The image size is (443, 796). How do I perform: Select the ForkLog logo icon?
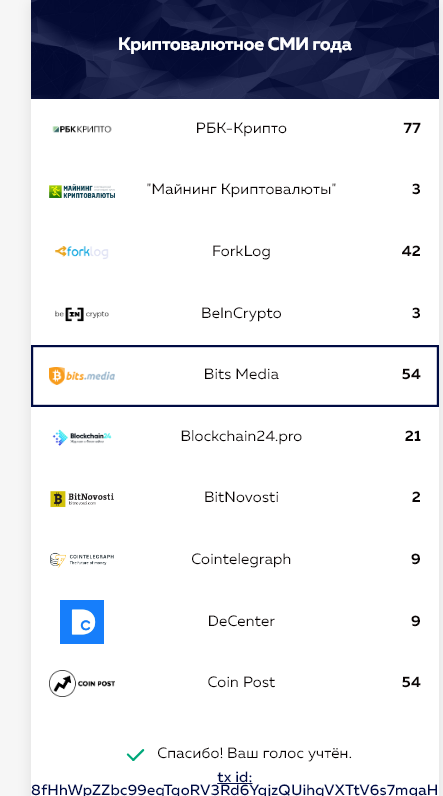(82, 252)
